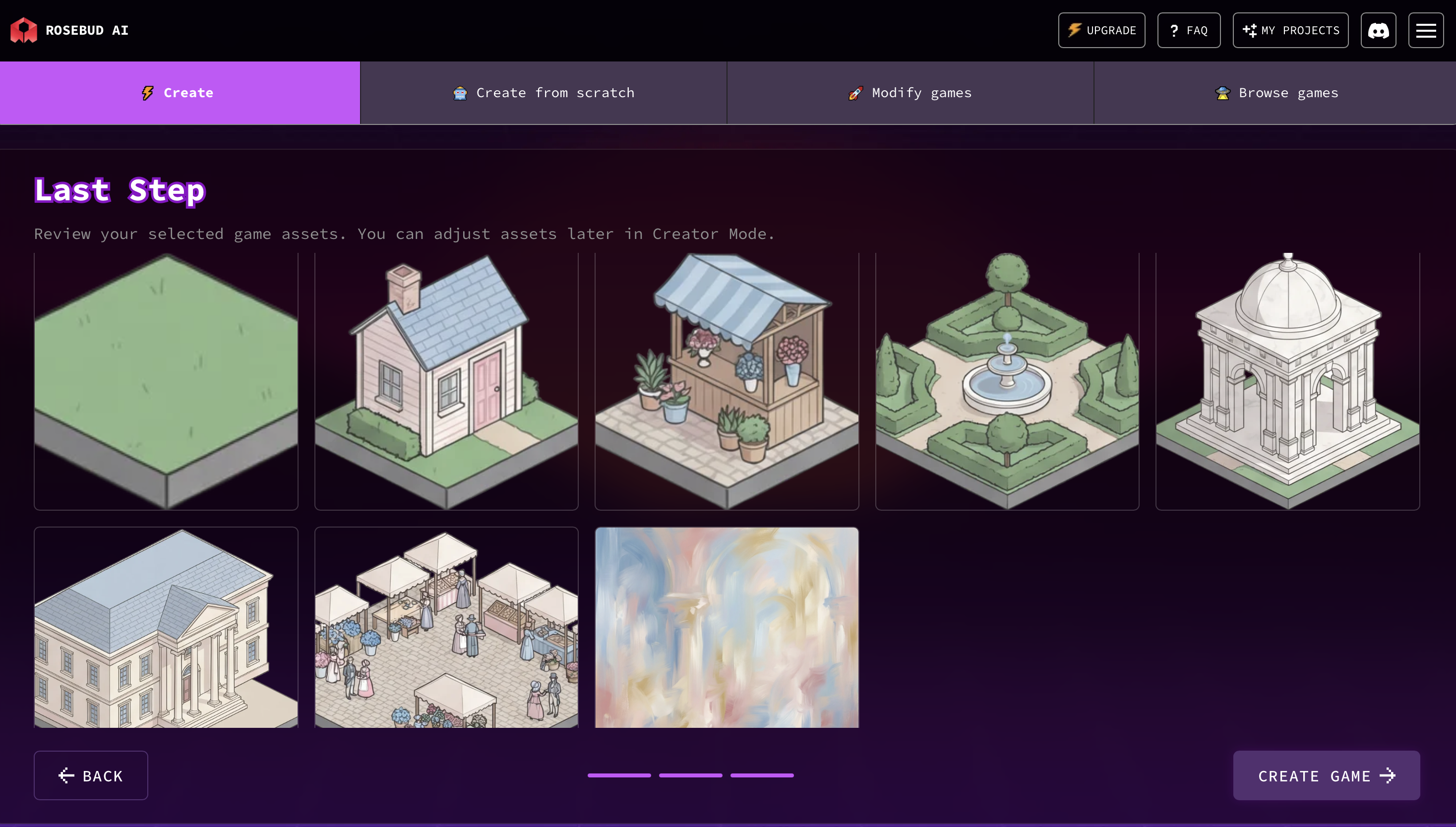The width and height of the screenshot is (1456, 827).
Task: Go back with the Back button
Action: coord(91,775)
